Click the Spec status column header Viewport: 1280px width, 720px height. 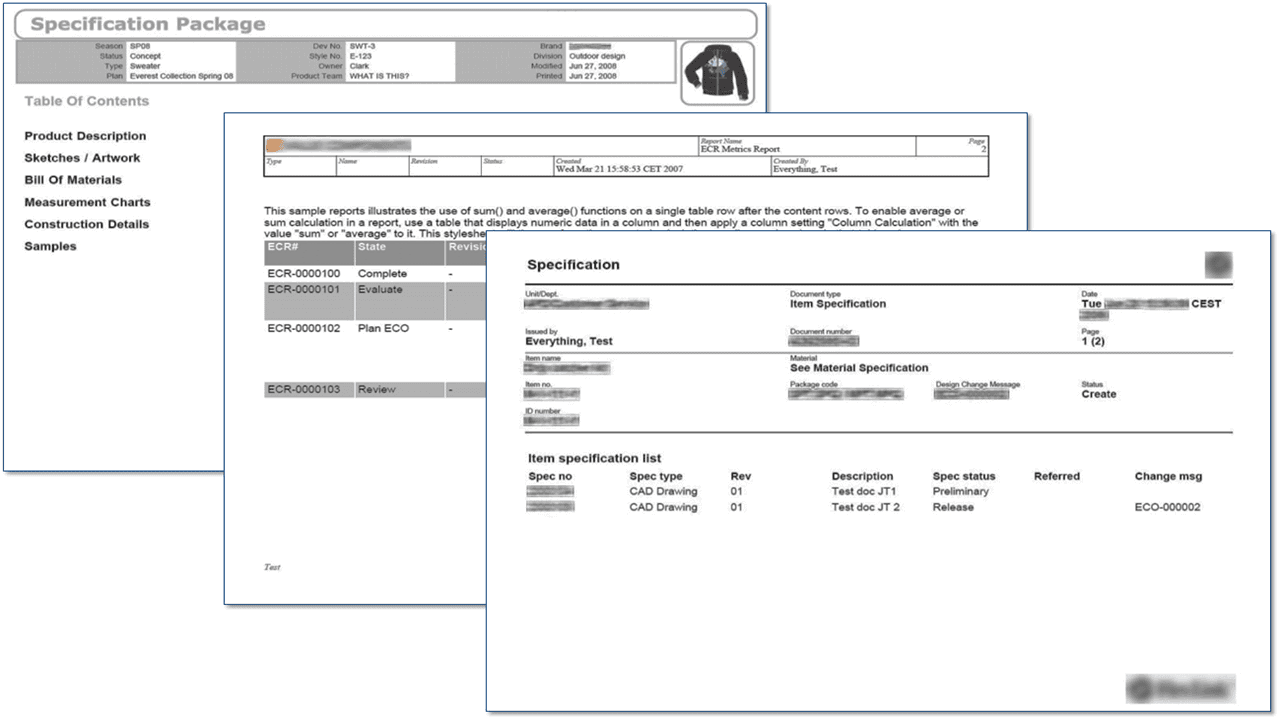963,476
